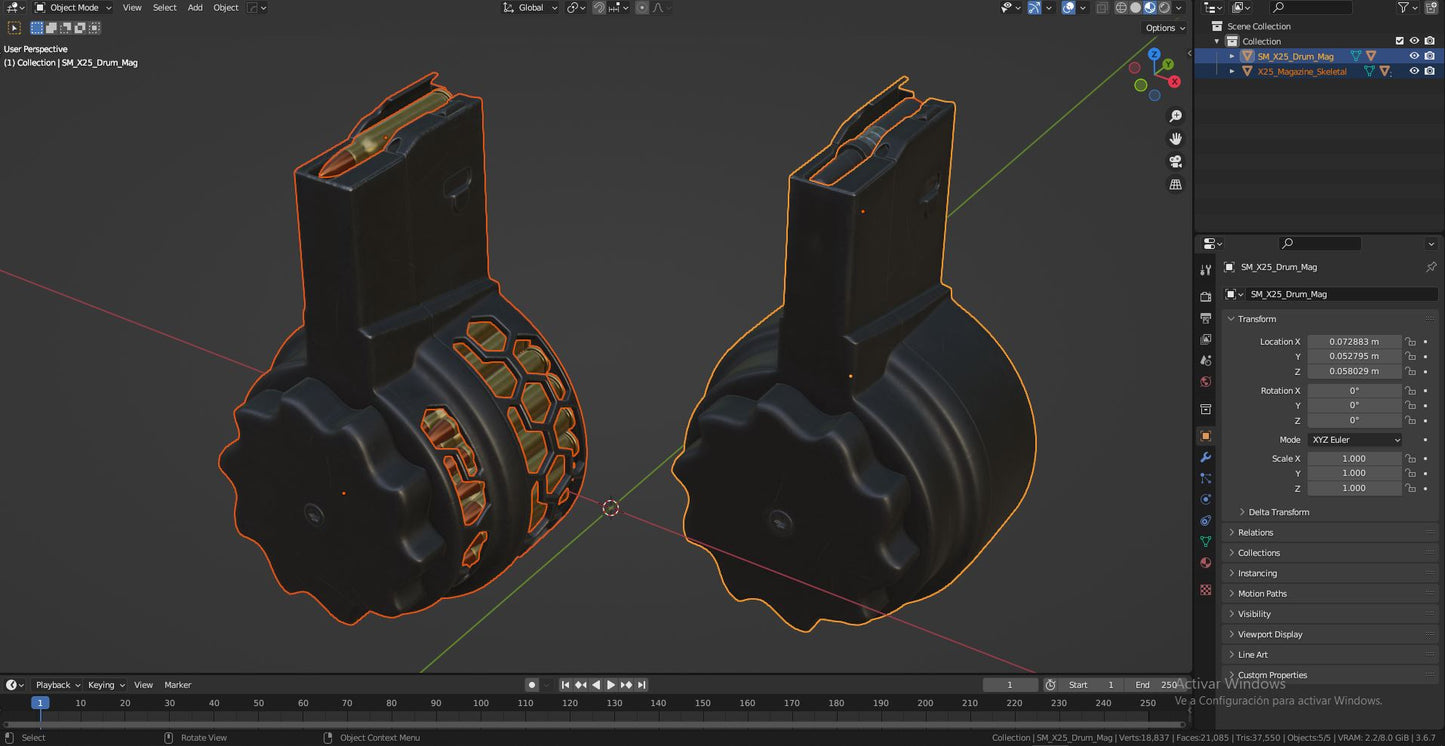
Task: Click the Options button in the viewport header
Action: pyautogui.click(x=1162, y=27)
